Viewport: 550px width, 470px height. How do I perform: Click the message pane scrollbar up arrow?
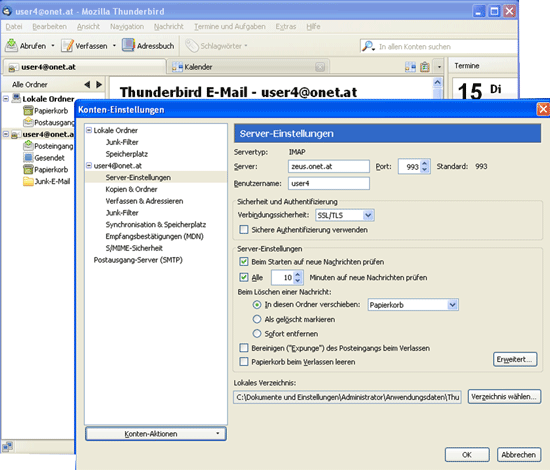click(x=437, y=83)
